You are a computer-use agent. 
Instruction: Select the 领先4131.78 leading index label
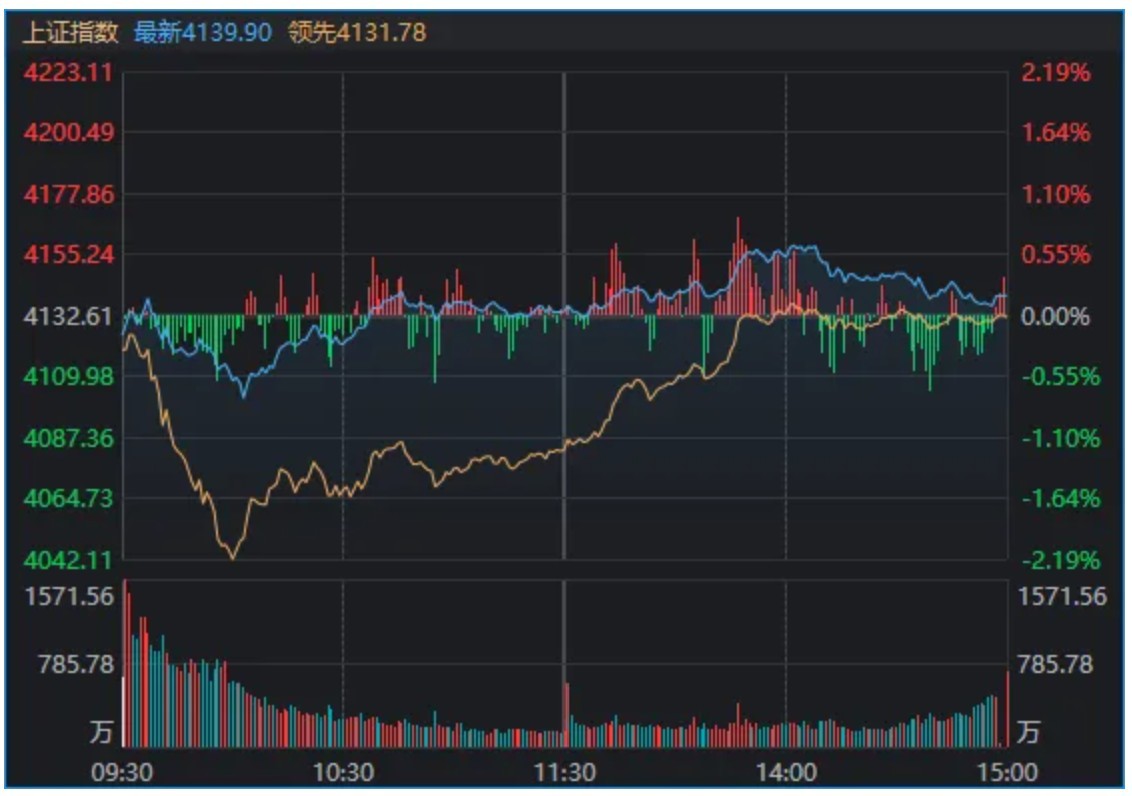coord(357,32)
